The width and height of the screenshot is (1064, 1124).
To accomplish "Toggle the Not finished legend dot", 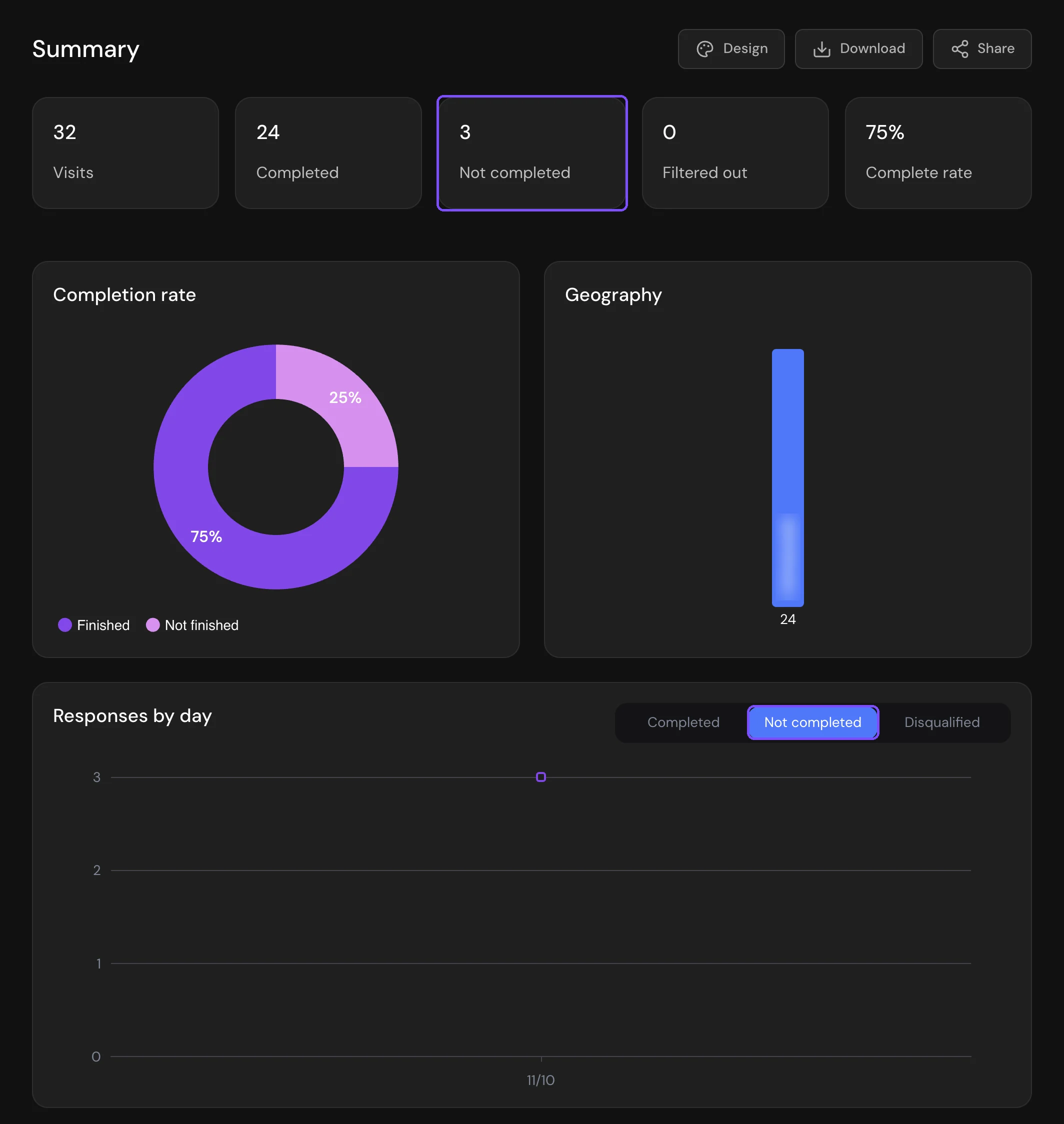I will [152, 625].
